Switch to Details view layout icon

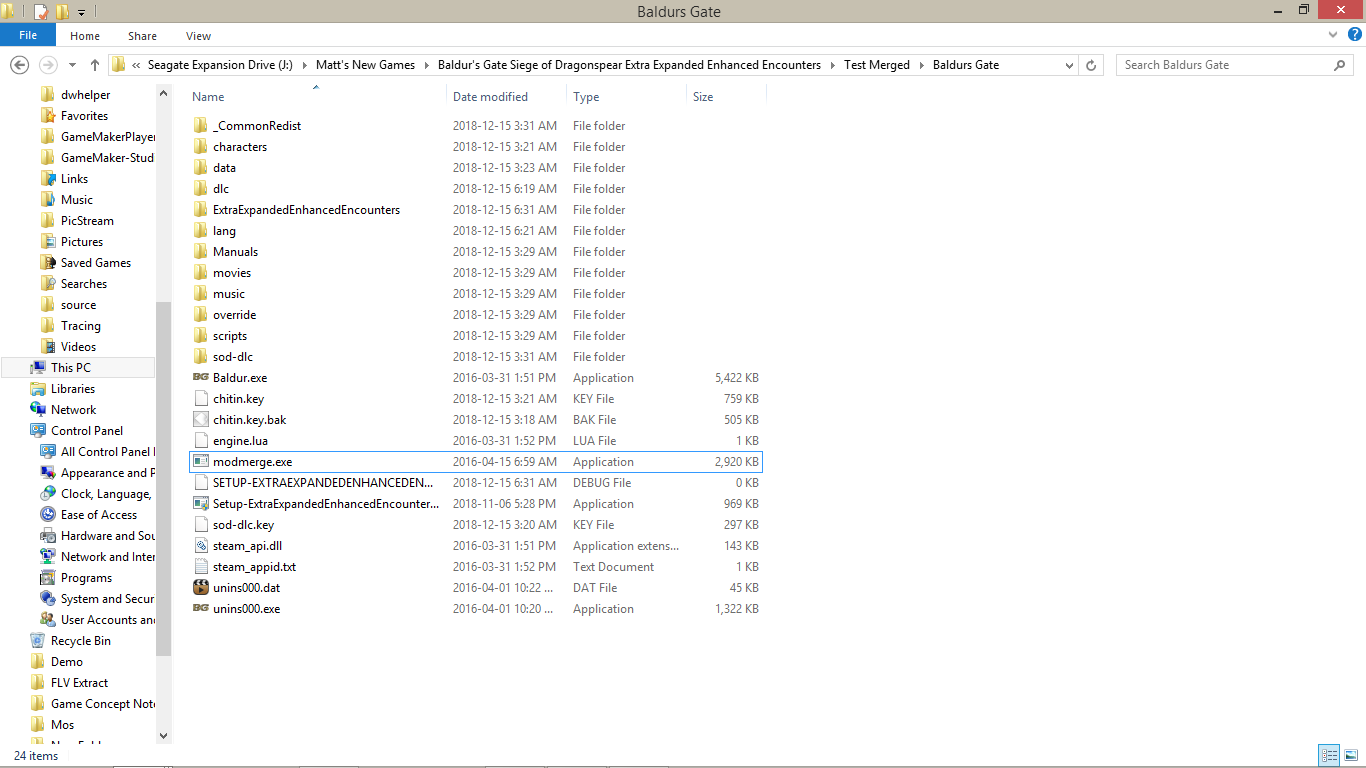(1329, 755)
